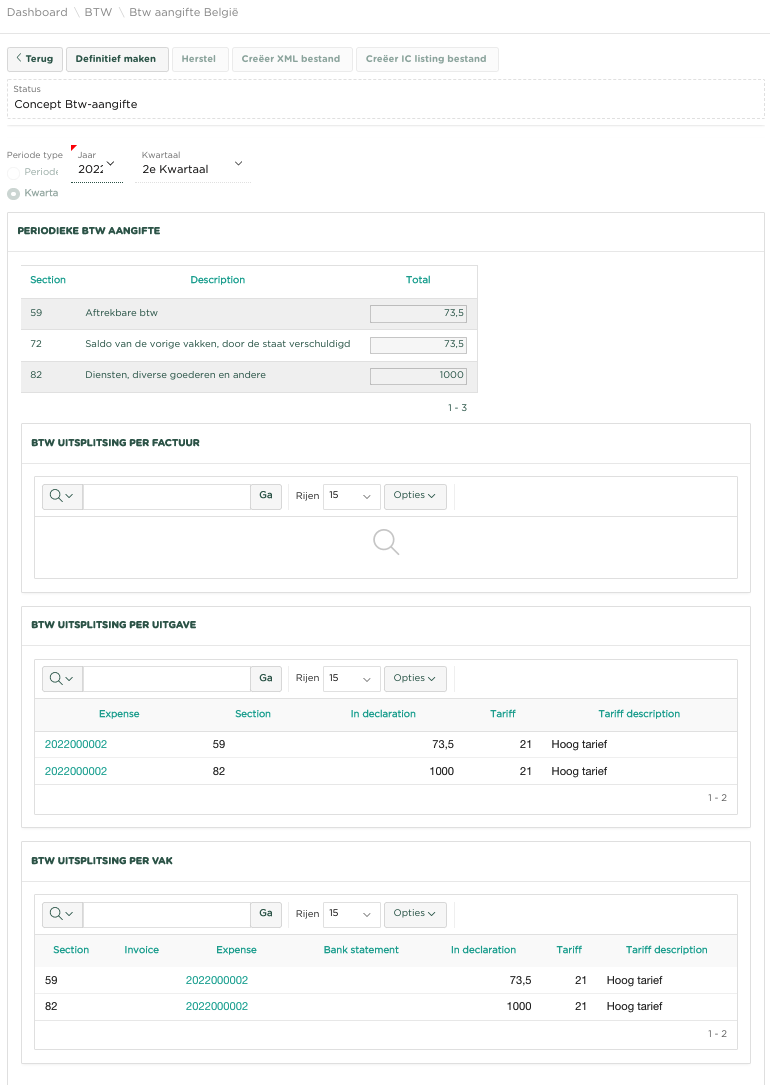This screenshot has width=770, height=1085.
Task: Click Total field for section 82
Action: coord(418,376)
